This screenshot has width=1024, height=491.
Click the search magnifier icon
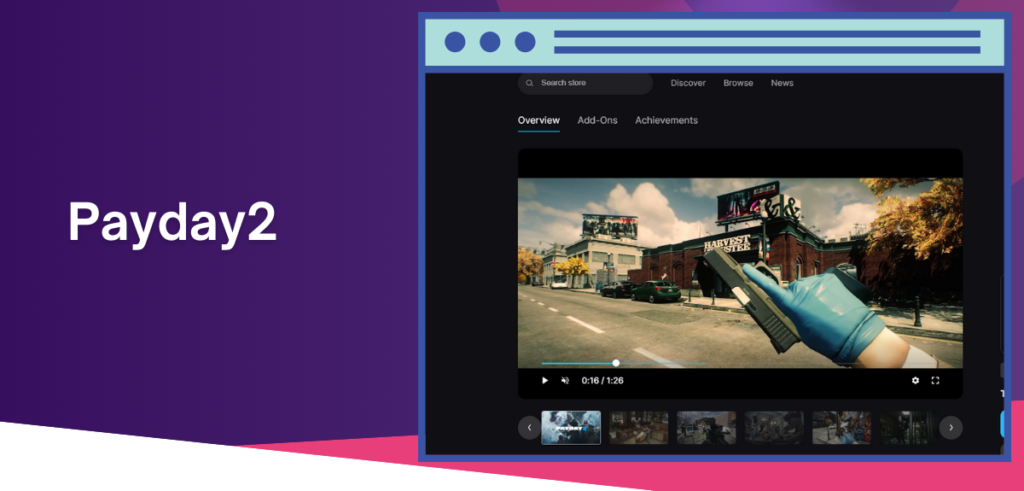[x=530, y=83]
